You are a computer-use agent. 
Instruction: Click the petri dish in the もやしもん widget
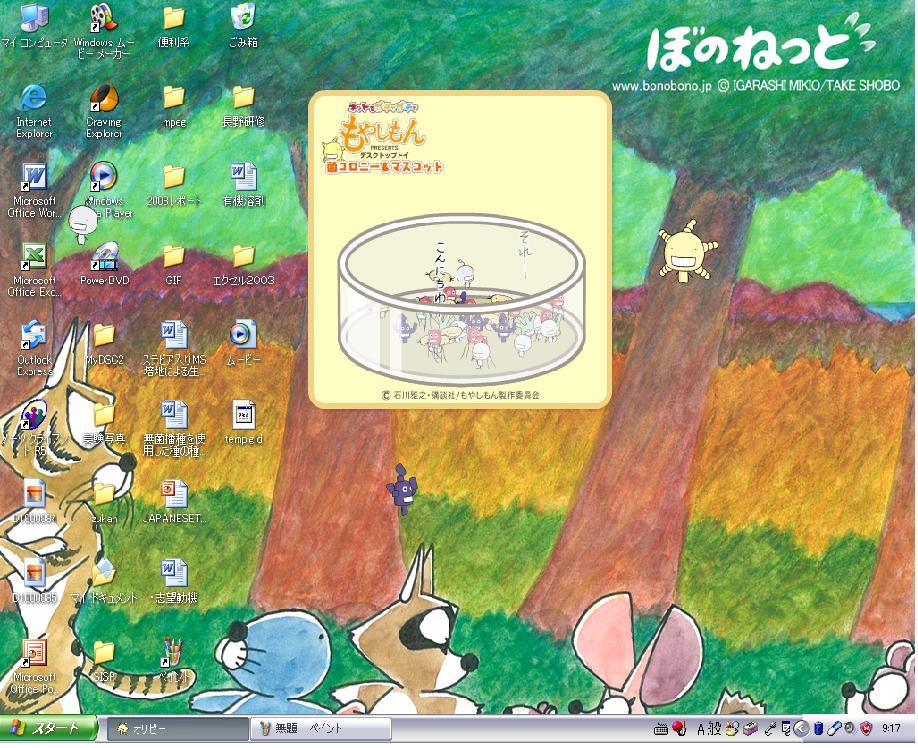click(x=461, y=300)
